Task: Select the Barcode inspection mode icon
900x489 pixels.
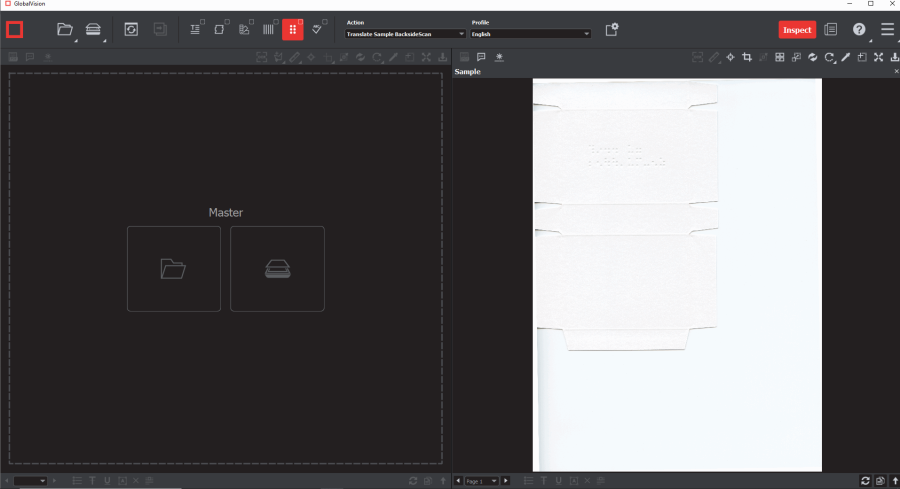Action: coord(268,30)
